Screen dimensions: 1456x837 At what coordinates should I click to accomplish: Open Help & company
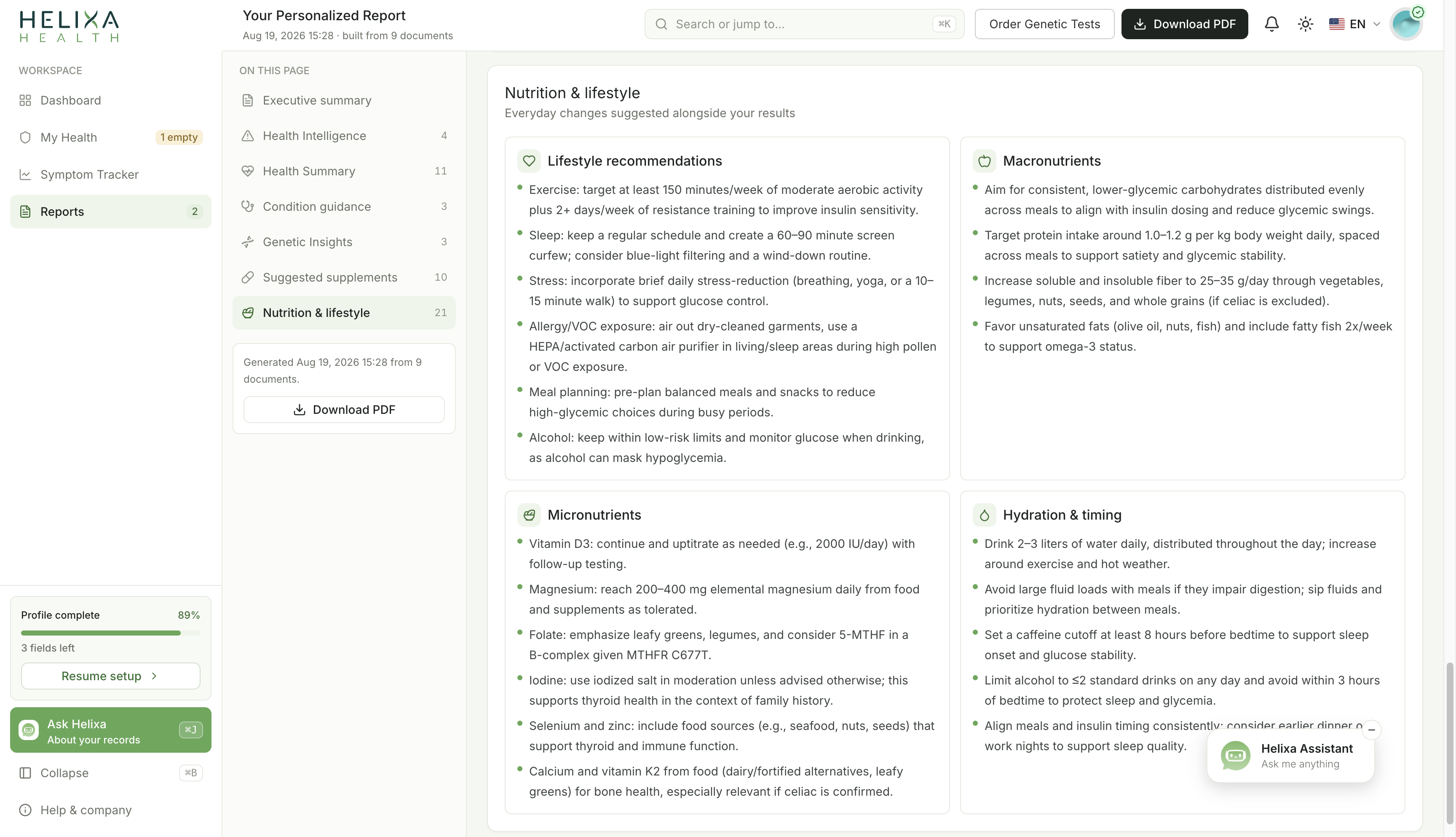pos(110,810)
